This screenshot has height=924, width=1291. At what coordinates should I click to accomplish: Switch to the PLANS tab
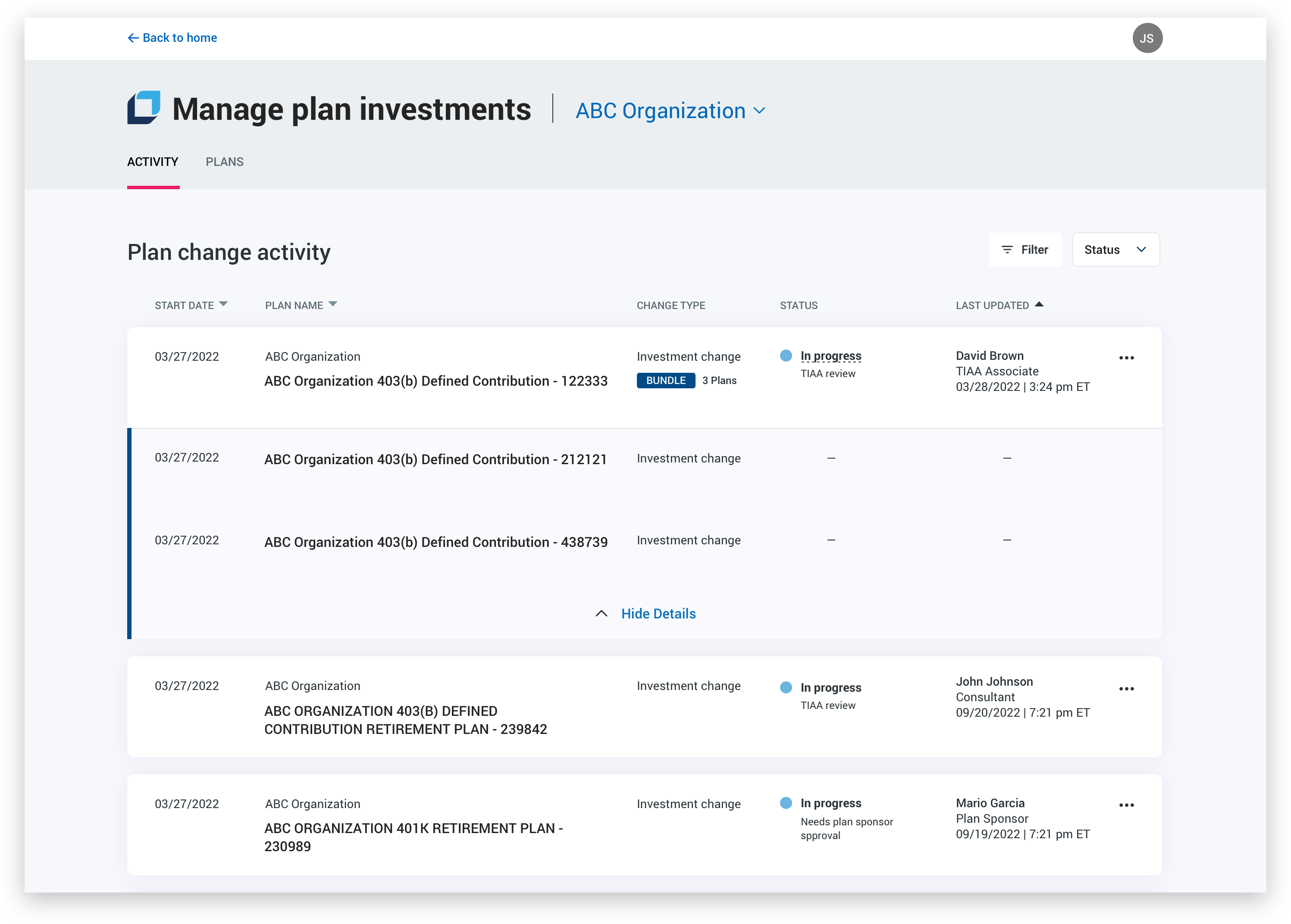click(224, 162)
